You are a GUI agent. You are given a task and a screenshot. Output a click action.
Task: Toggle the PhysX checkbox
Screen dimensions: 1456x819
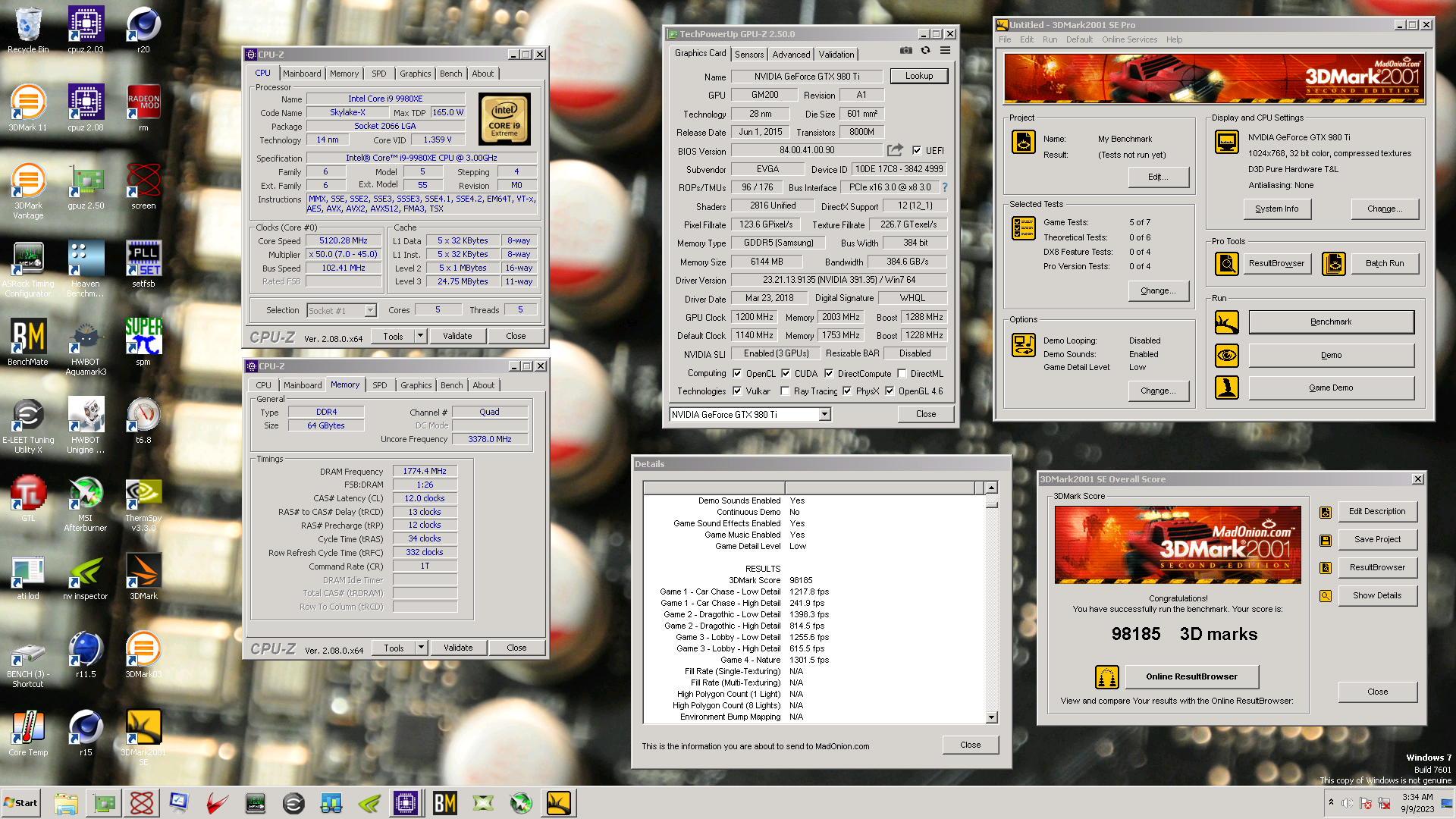click(847, 391)
